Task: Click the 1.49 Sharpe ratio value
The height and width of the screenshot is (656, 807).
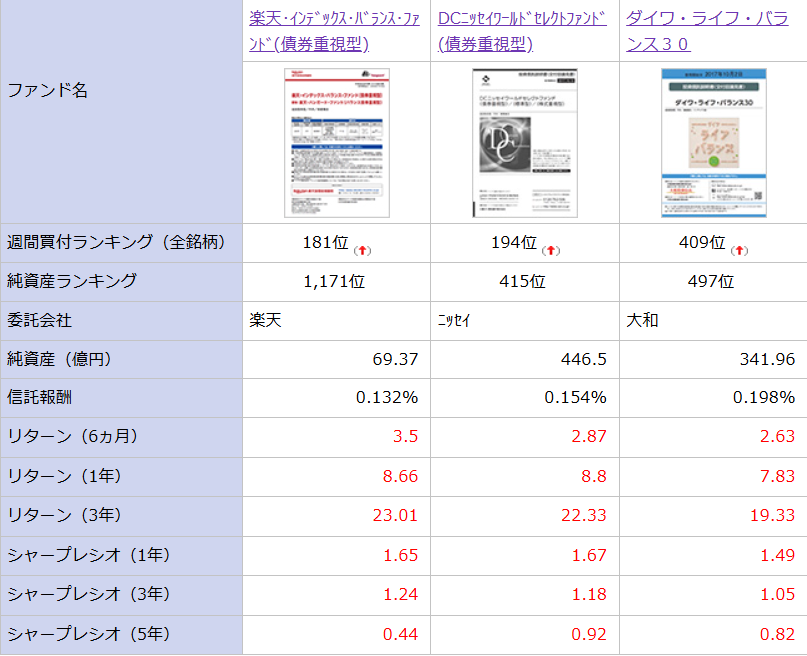Action: pos(778,556)
